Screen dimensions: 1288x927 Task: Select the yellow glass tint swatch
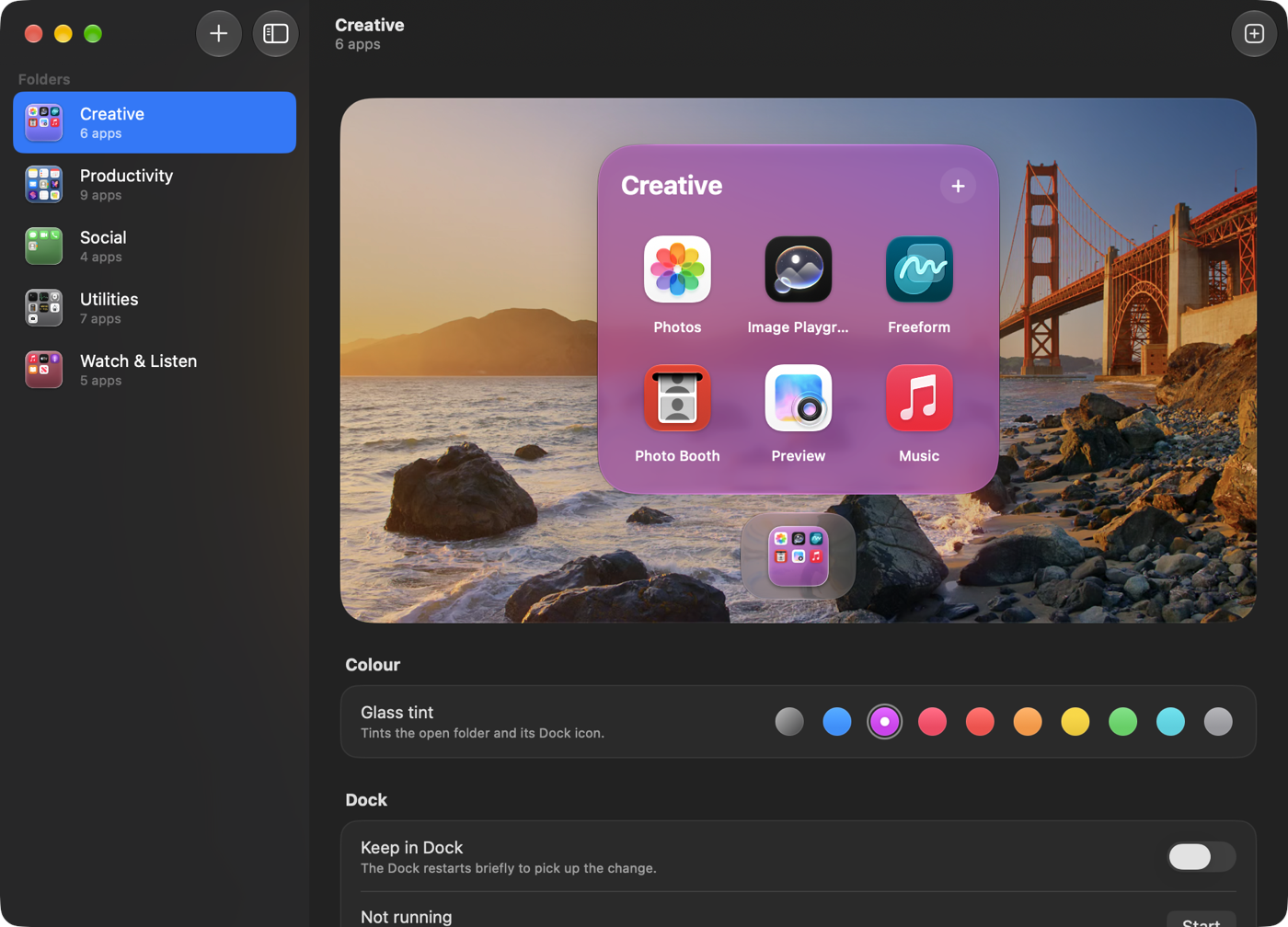tap(1075, 722)
